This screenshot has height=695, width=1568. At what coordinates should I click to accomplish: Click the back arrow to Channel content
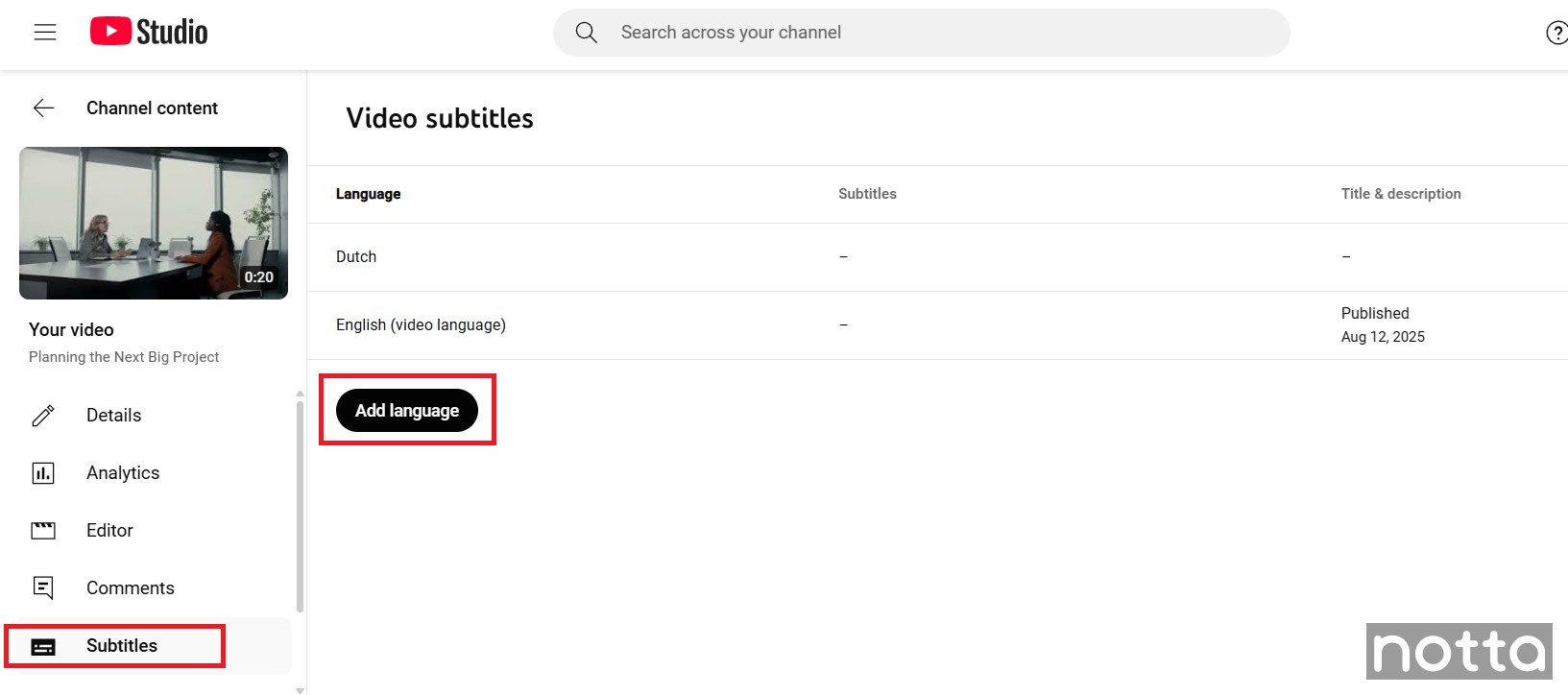coord(44,108)
